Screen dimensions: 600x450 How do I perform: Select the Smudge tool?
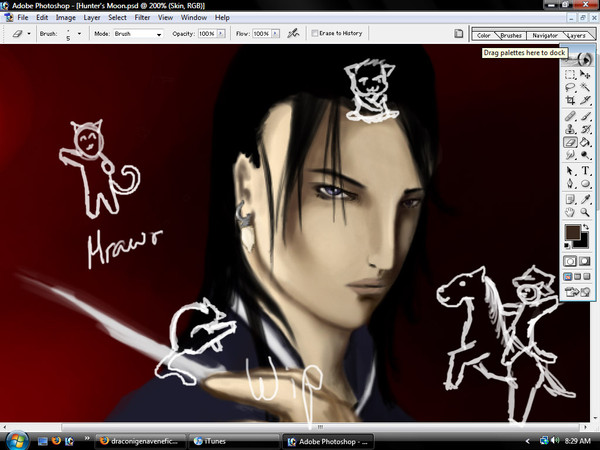(x=570, y=155)
